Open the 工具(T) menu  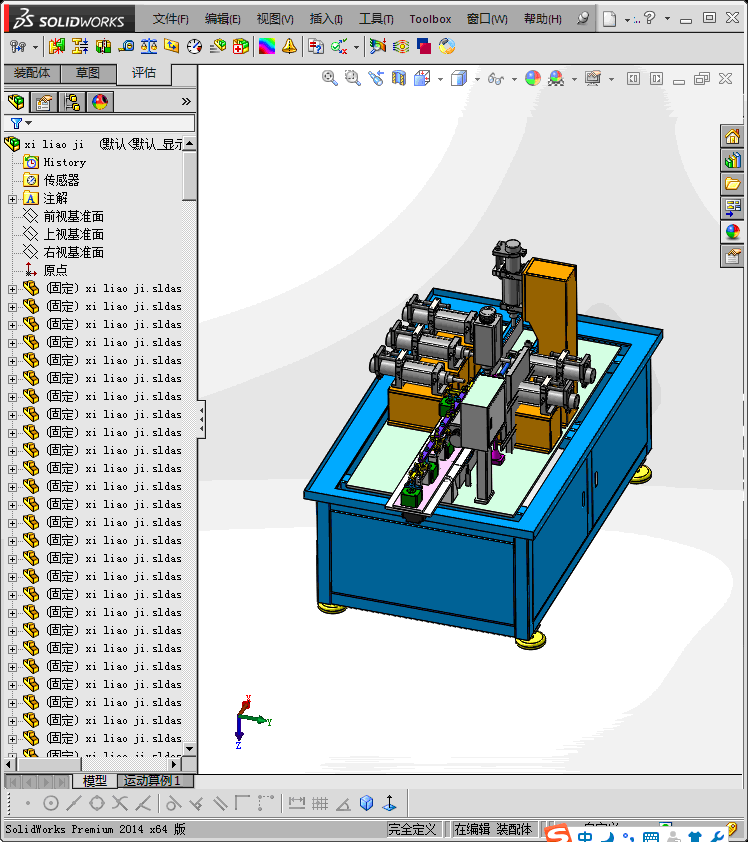[376, 19]
